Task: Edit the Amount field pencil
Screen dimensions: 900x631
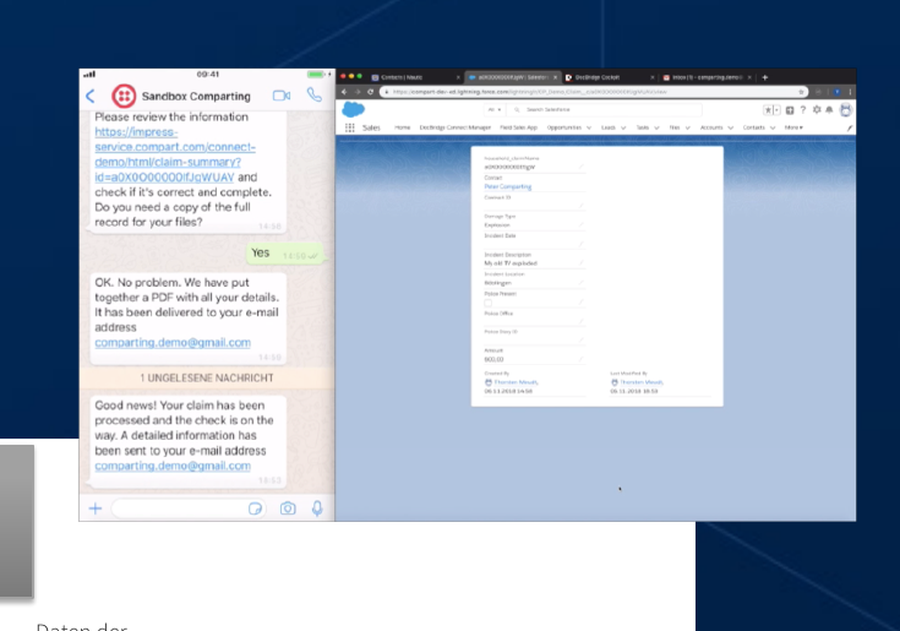Action: [x=581, y=359]
